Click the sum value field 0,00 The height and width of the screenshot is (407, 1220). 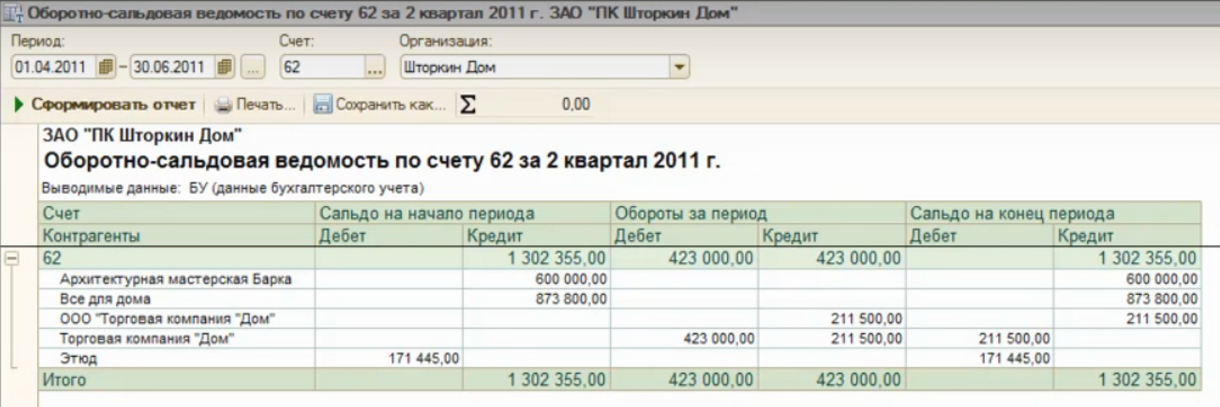[x=537, y=104]
